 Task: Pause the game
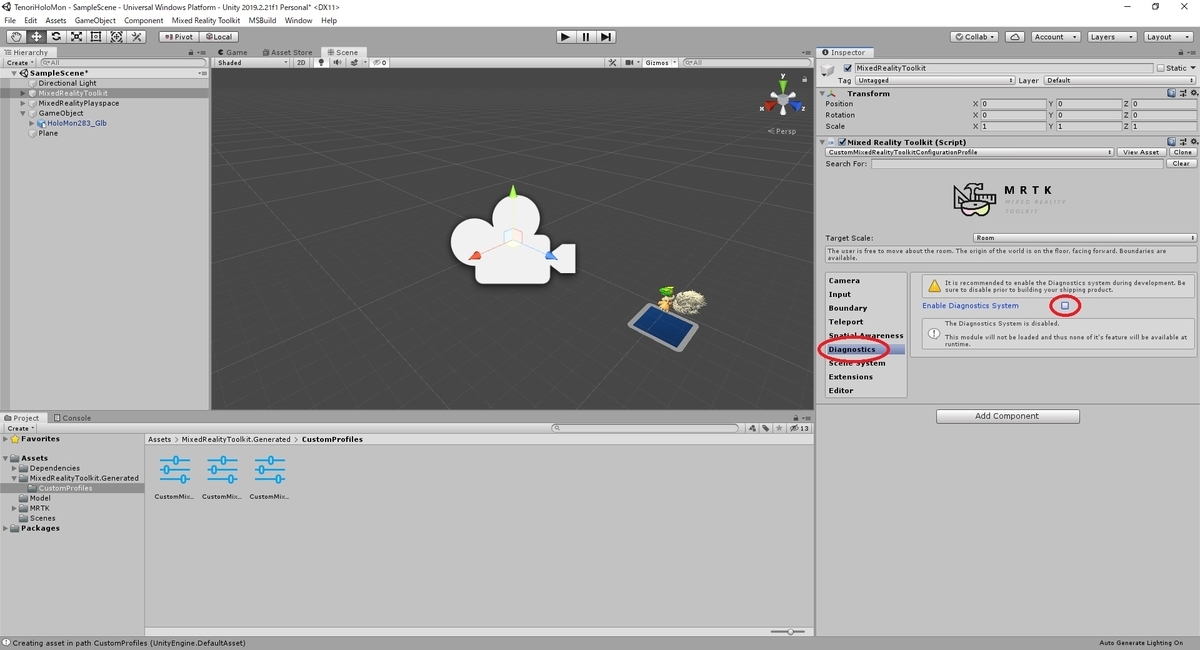tap(586, 37)
